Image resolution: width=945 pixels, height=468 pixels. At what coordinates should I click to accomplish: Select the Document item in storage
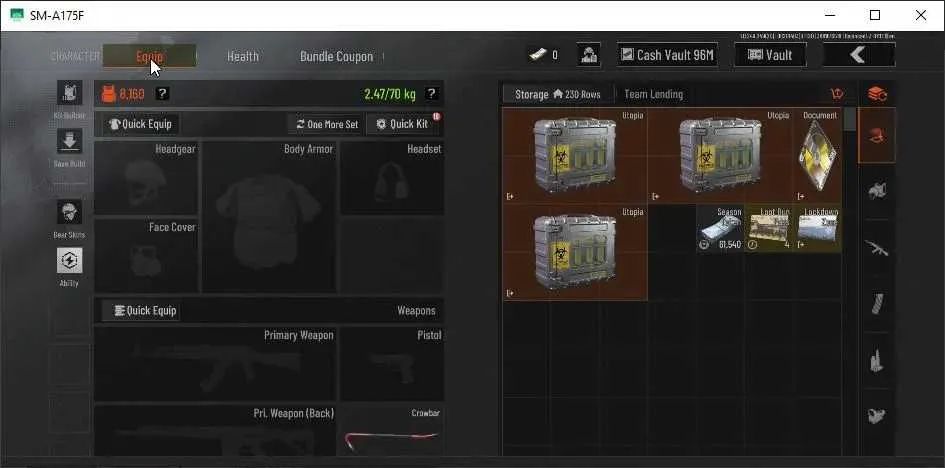[x=817, y=156]
